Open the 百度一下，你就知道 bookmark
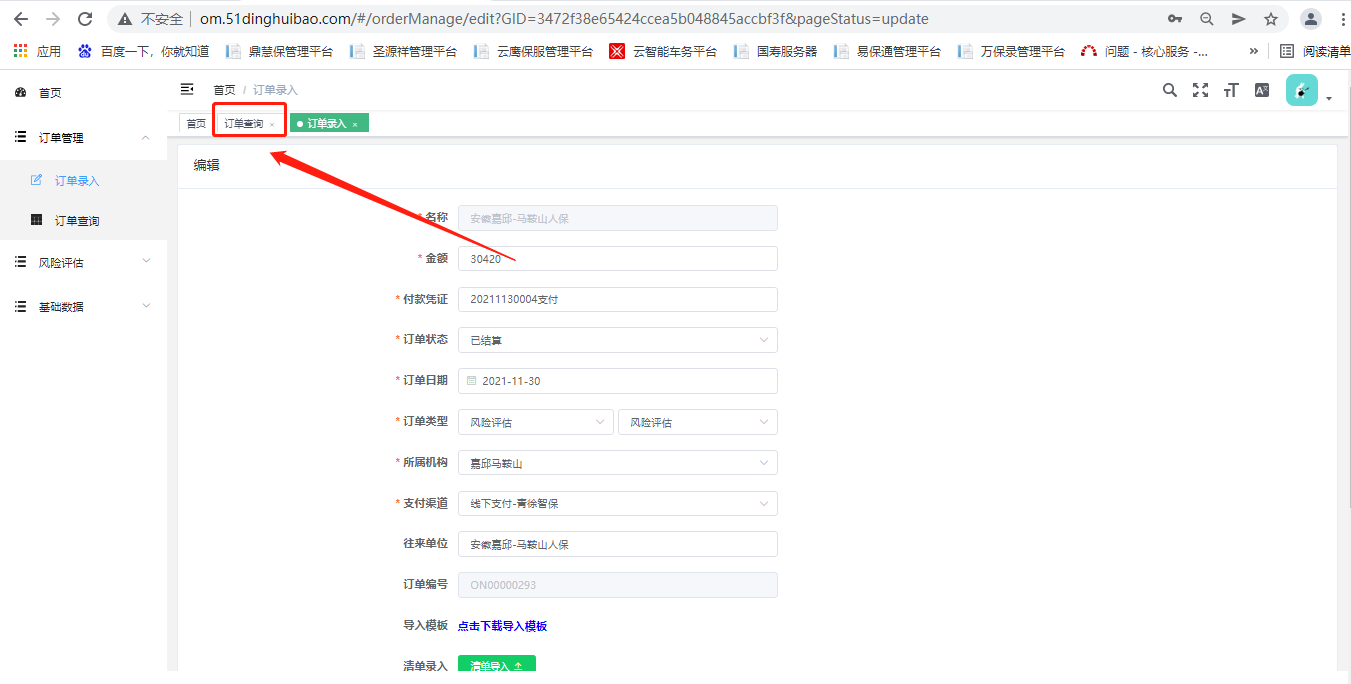This screenshot has width=1351, height=684. tap(143, 51)
